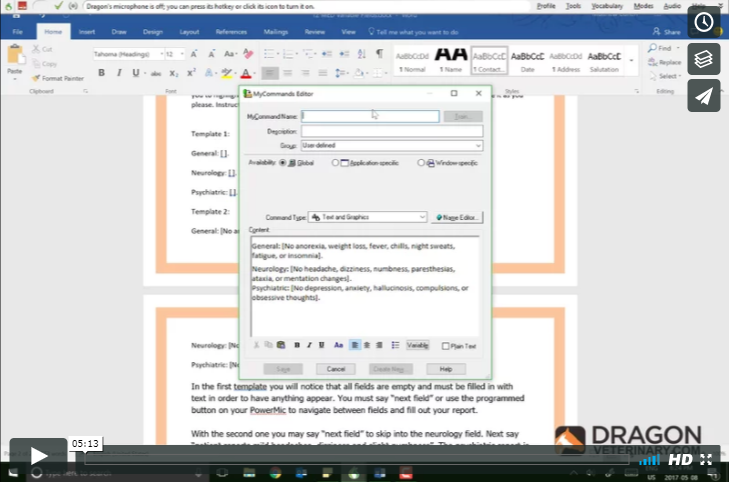This screenshot has width=729, height=482.
Task: Open the Change Case Aa dropdown
Action: [x=231, y=54]
